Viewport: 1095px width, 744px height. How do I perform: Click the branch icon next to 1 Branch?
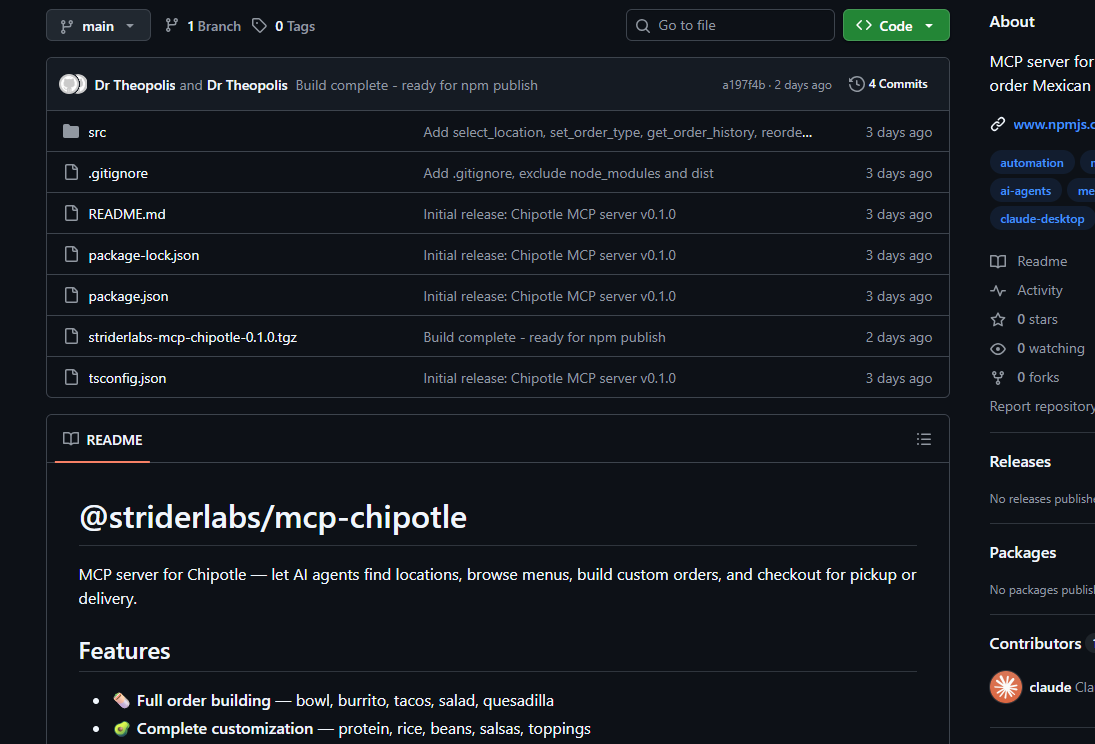(172, 26)
